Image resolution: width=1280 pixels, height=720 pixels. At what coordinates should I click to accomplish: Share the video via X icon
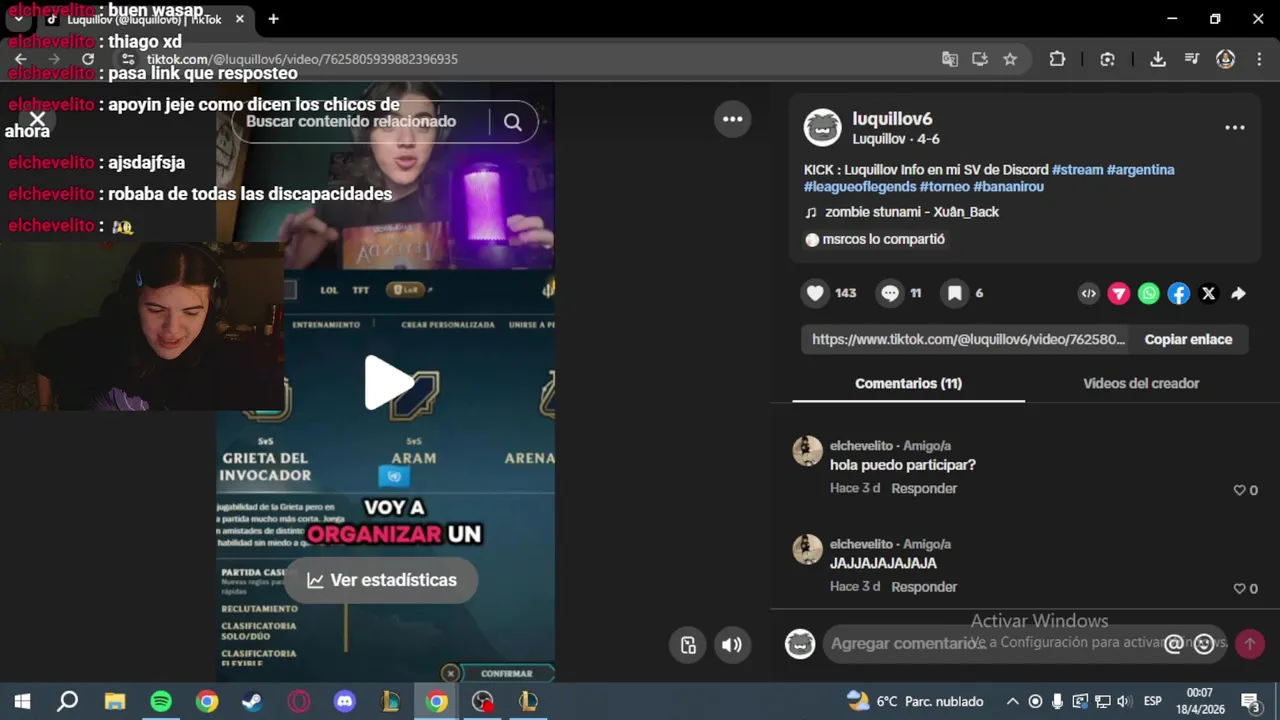tap(1208, 293)
